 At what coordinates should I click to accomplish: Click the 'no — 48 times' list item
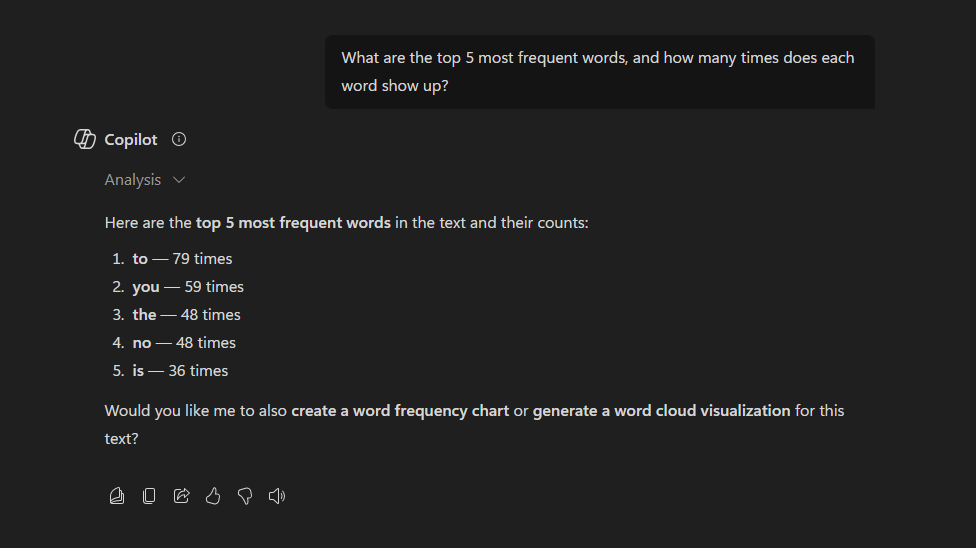[184, 343]
